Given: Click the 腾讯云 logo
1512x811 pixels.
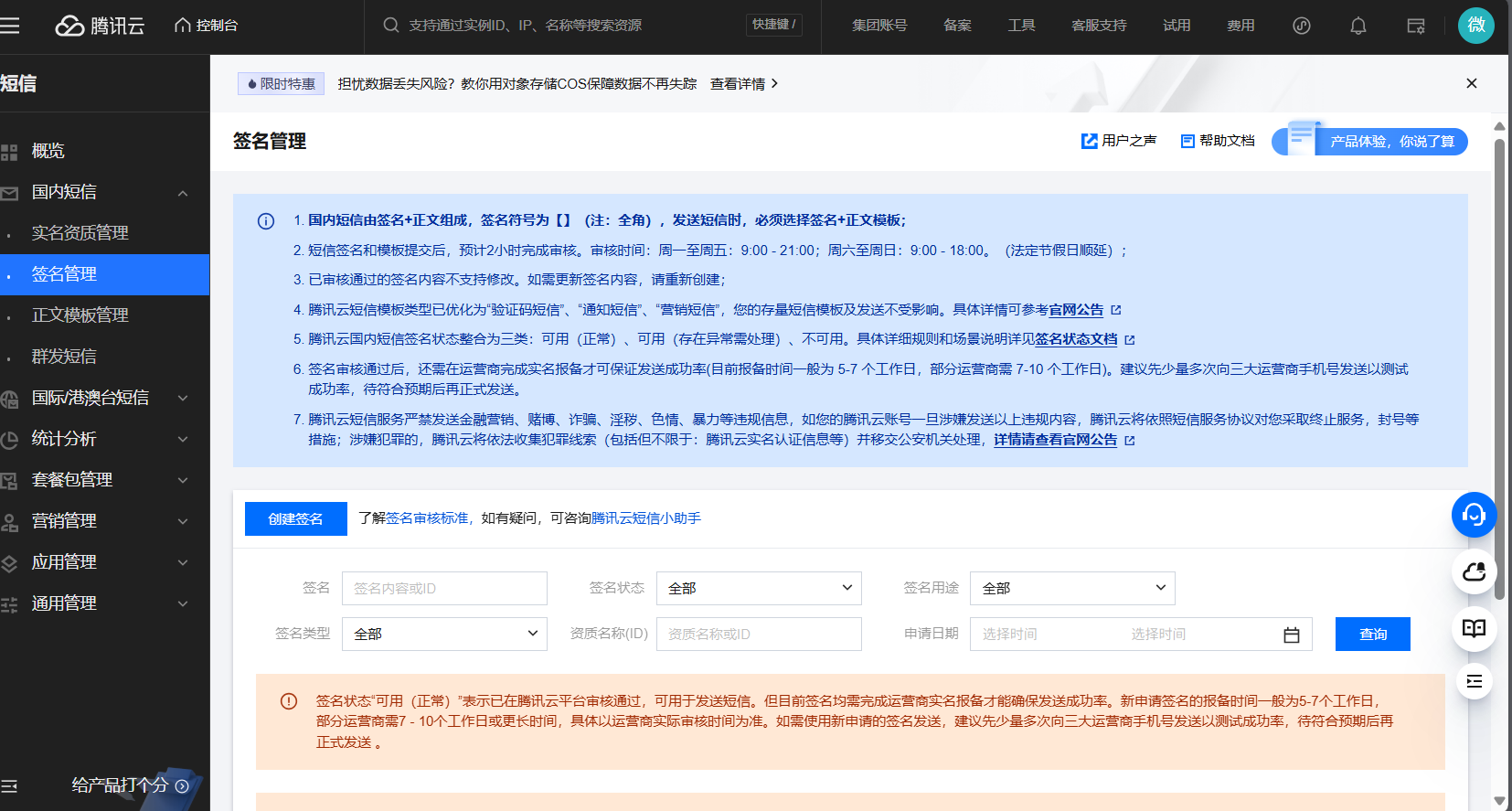Looking at the screenshot, I should click(x=100, y=26).
